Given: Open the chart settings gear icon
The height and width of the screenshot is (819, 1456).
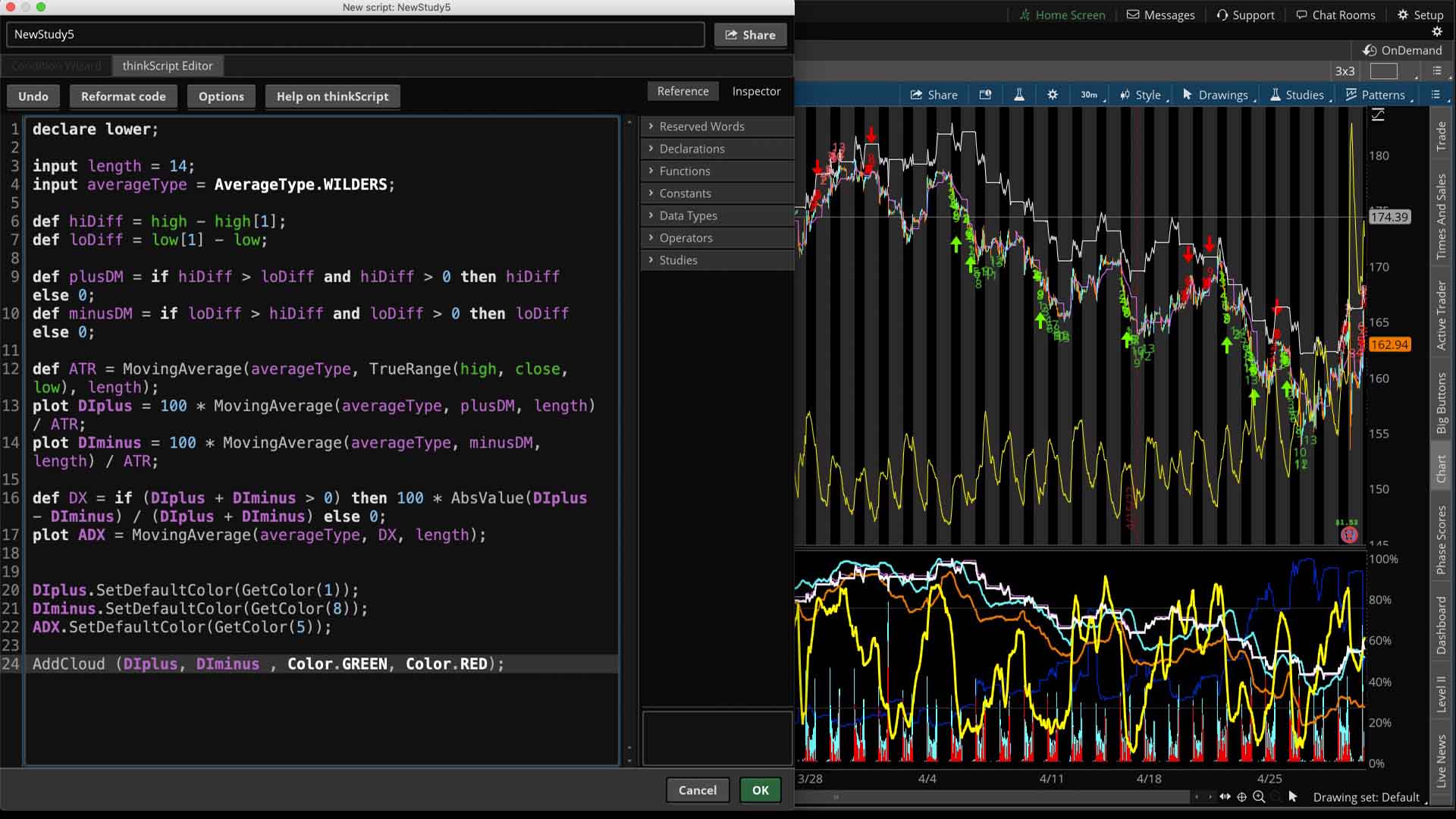Looking at the screenshot, I should [x=1052, y=95].
